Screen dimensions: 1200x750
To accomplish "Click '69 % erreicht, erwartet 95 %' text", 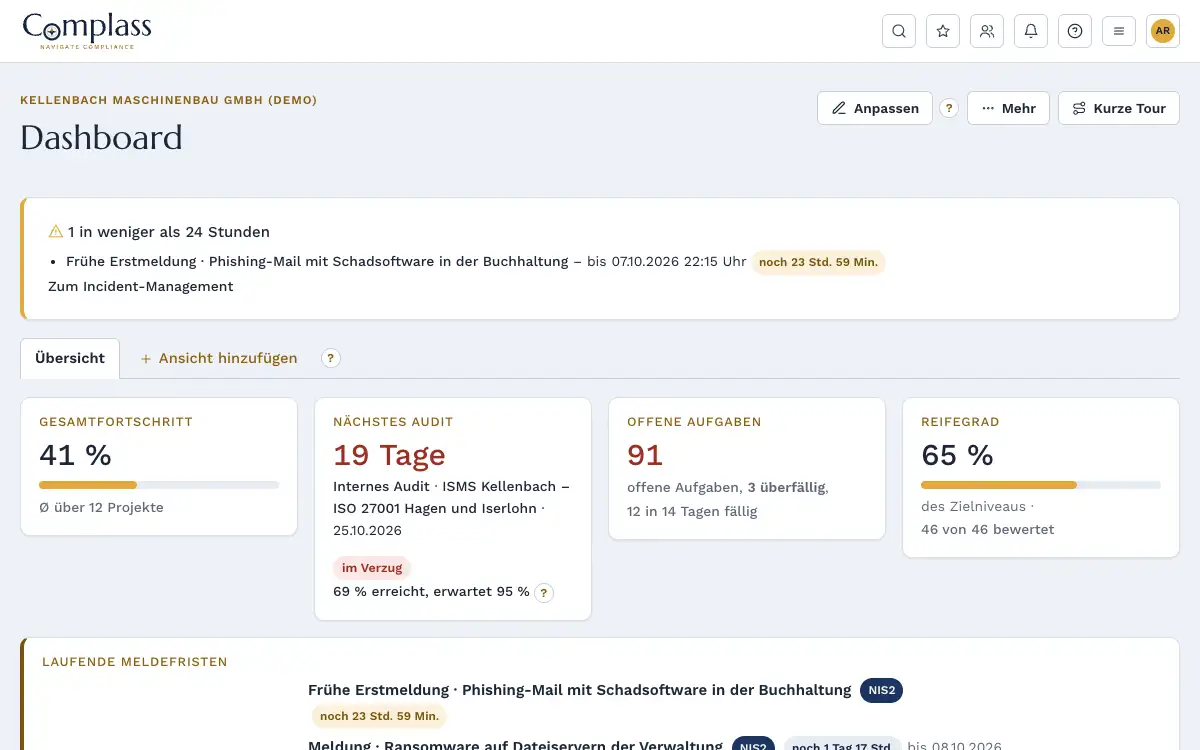I will 431,592.
